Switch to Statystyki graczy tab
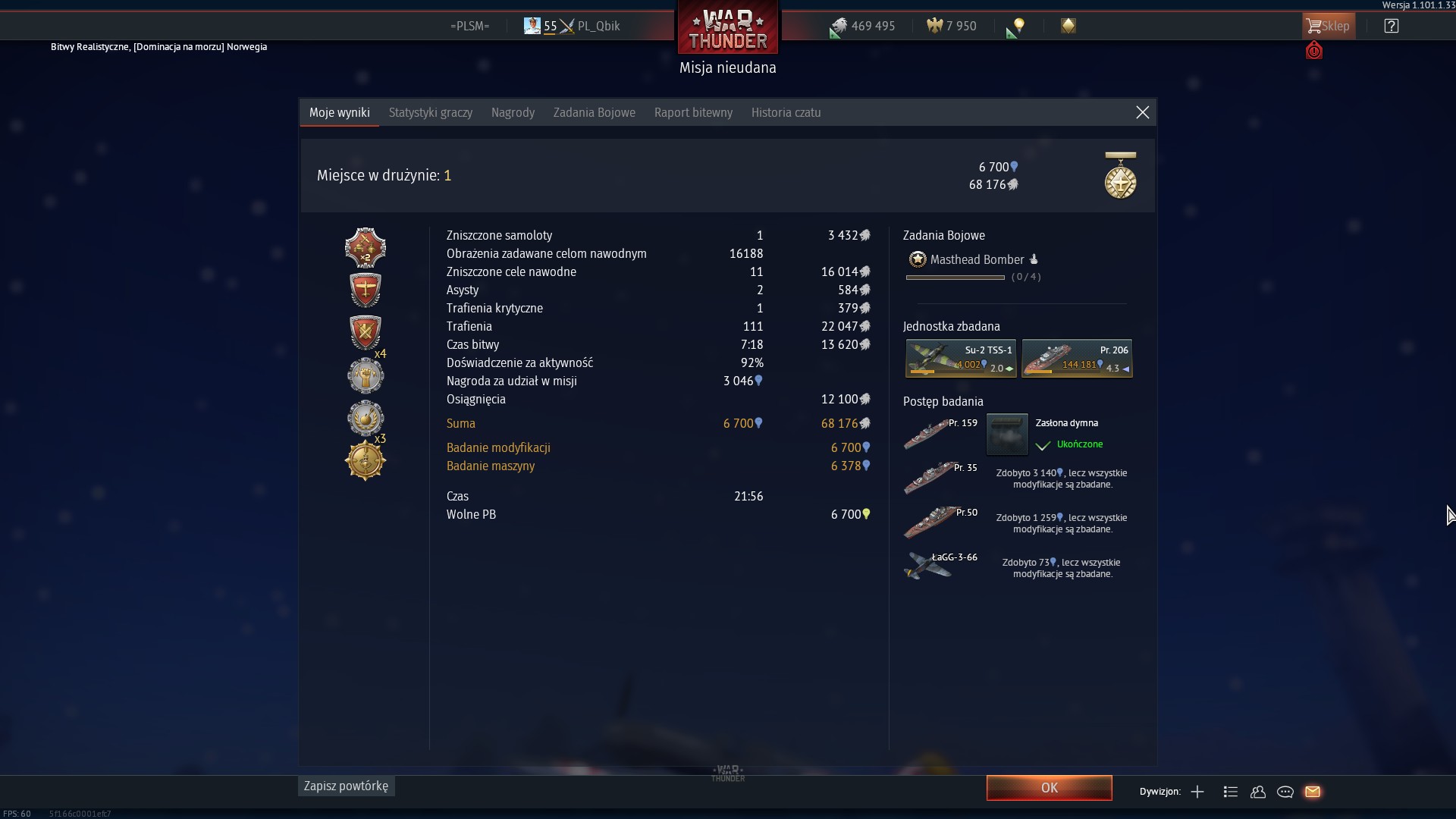1456x819 pixels. click(431, 112)
